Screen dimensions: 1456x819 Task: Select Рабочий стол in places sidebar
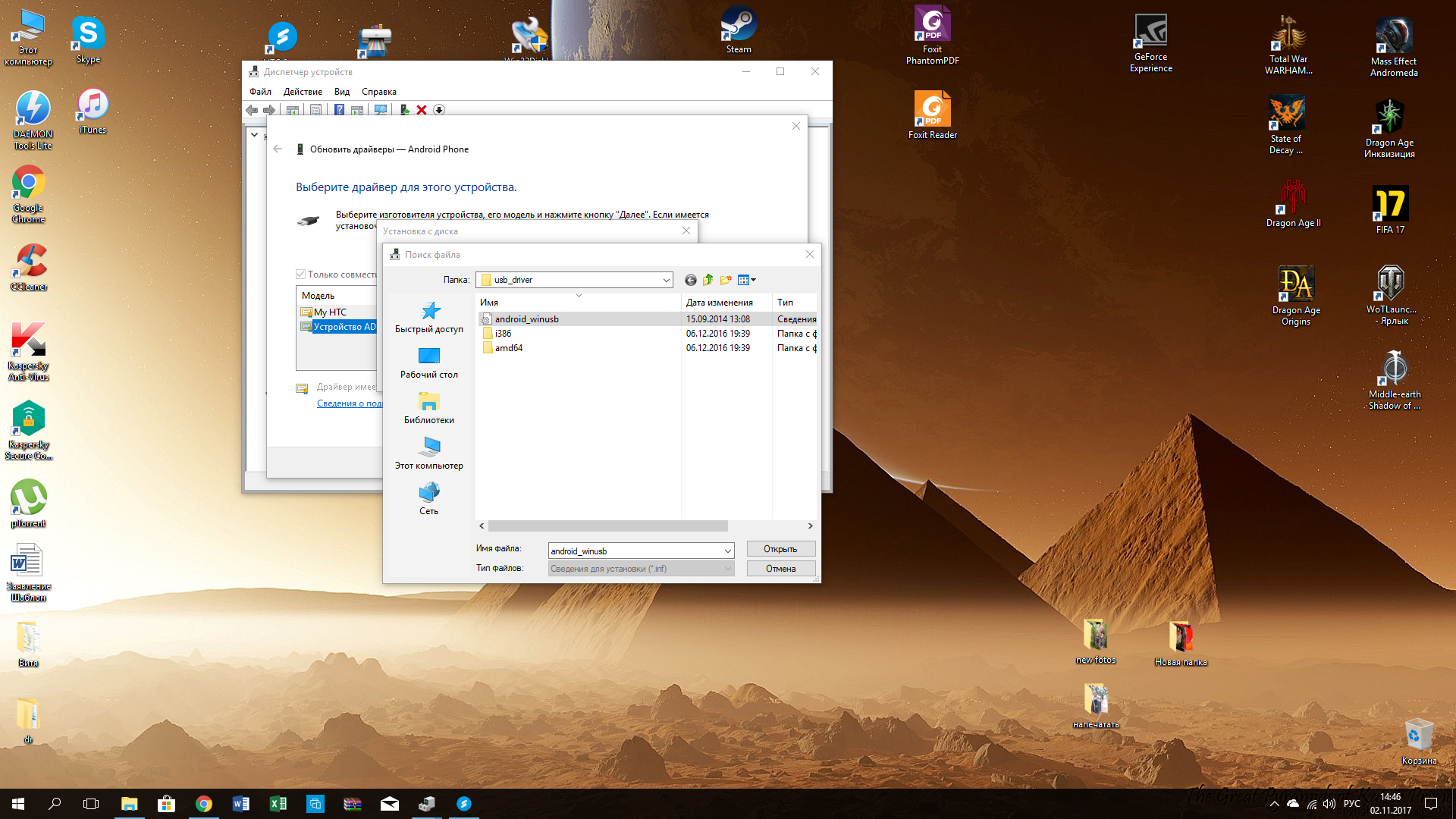tap(429, 362)
